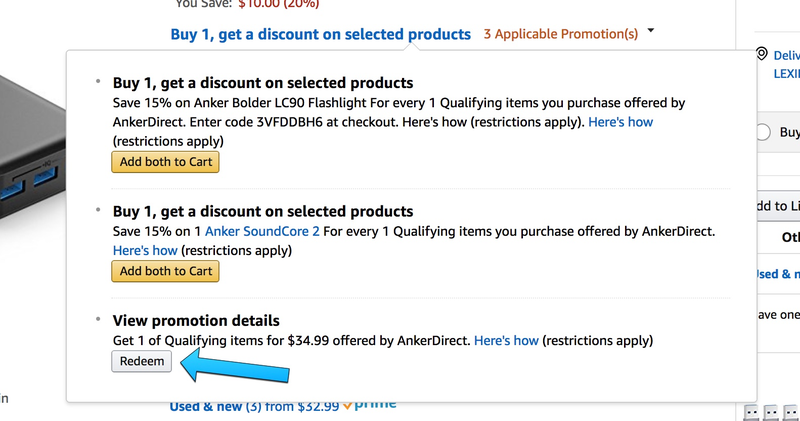Screen dimensions: 800x421
Task: Open the blue Buy 1 discount heading link
Action: (320, 34)
